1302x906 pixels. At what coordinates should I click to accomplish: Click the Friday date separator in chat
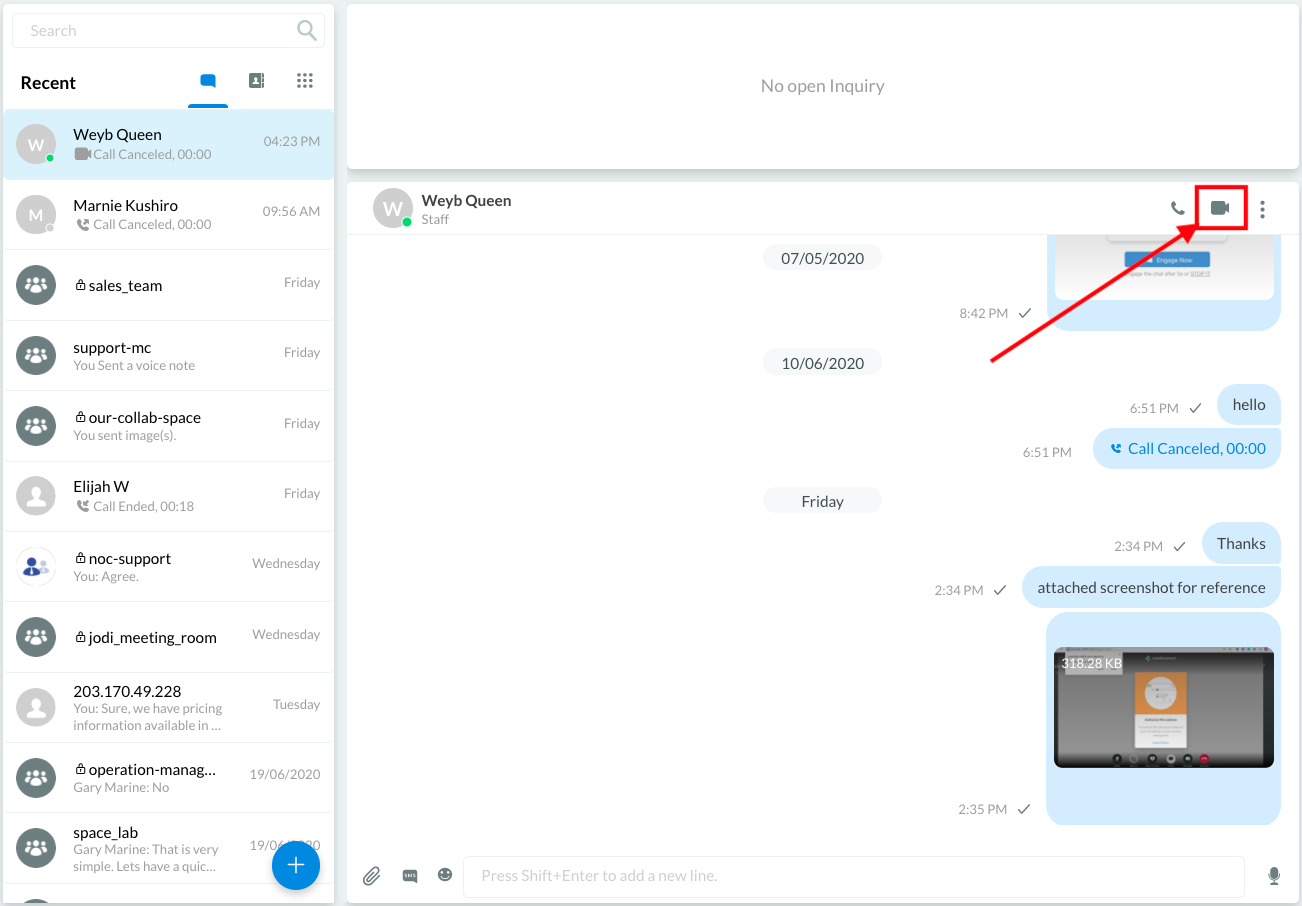[822, 501]
